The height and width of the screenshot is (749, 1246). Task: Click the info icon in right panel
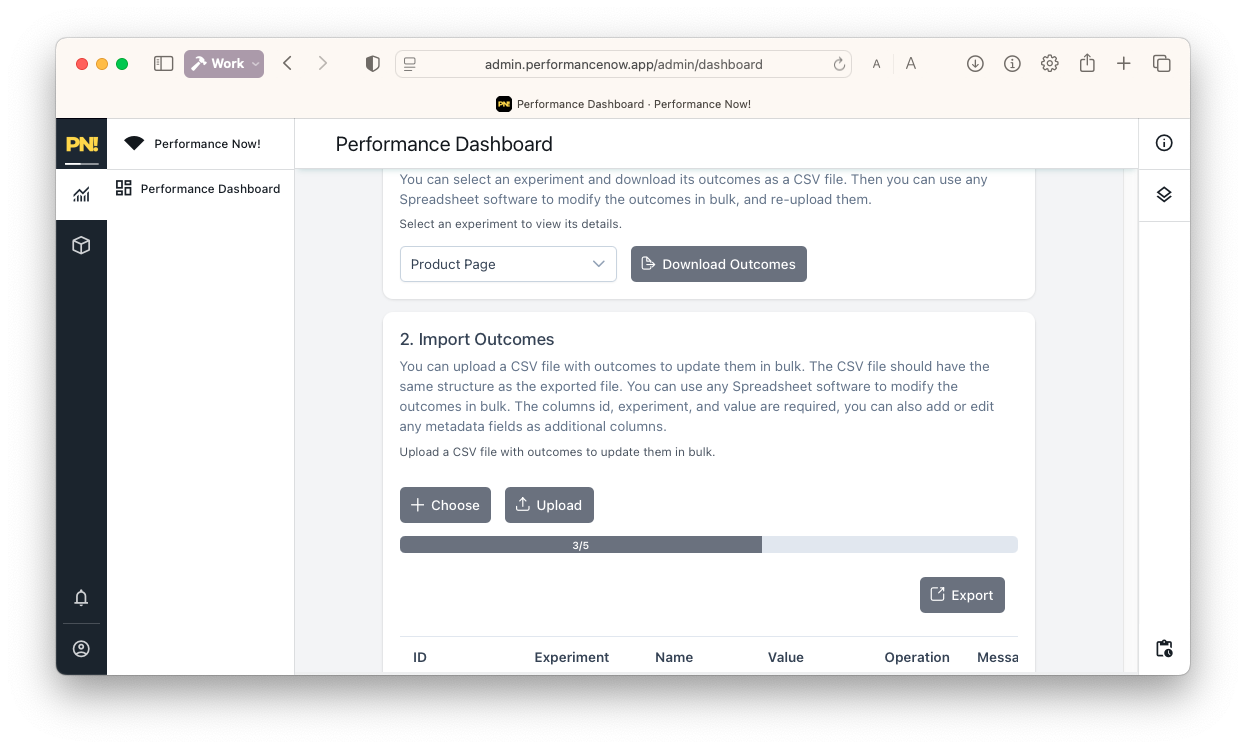pyautogui.click(x=1164, y=143)
